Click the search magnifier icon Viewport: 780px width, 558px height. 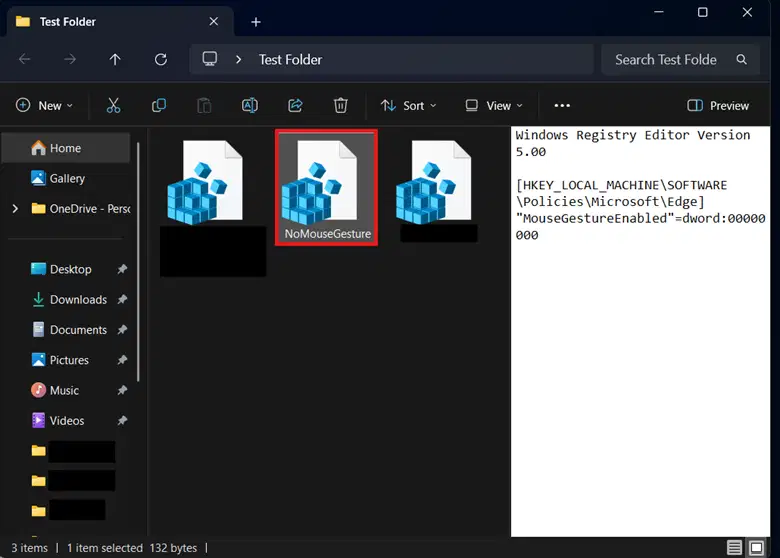(x=742, y=60)
